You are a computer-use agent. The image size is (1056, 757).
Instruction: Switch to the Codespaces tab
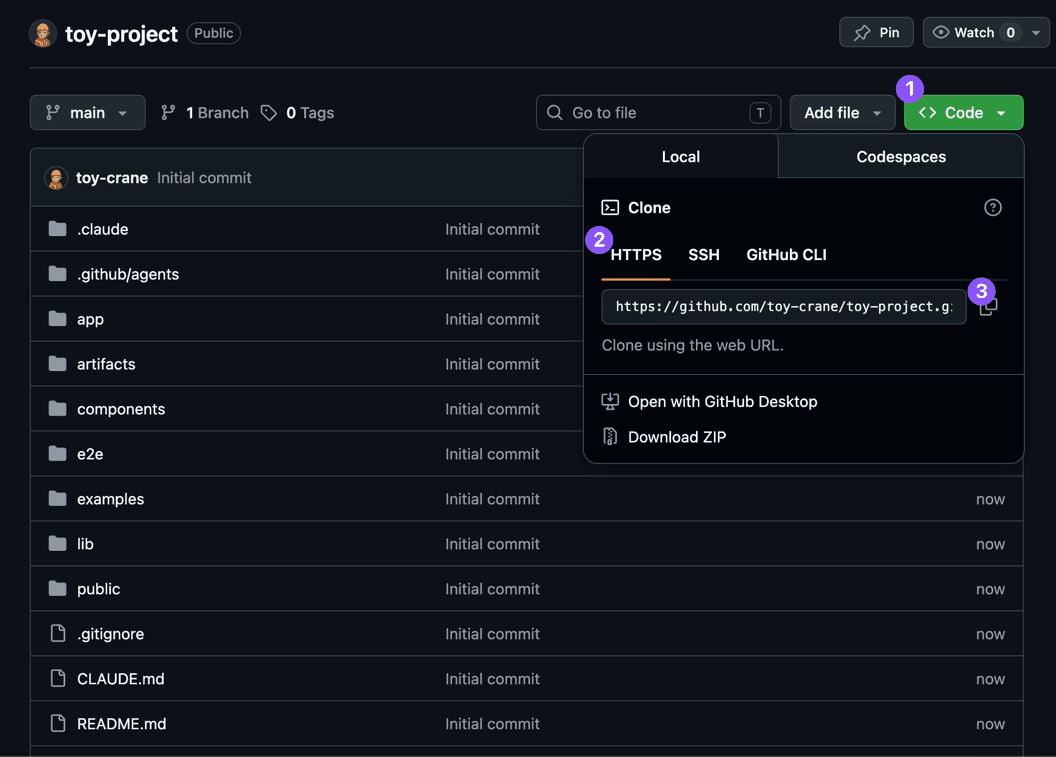(901, 156)
